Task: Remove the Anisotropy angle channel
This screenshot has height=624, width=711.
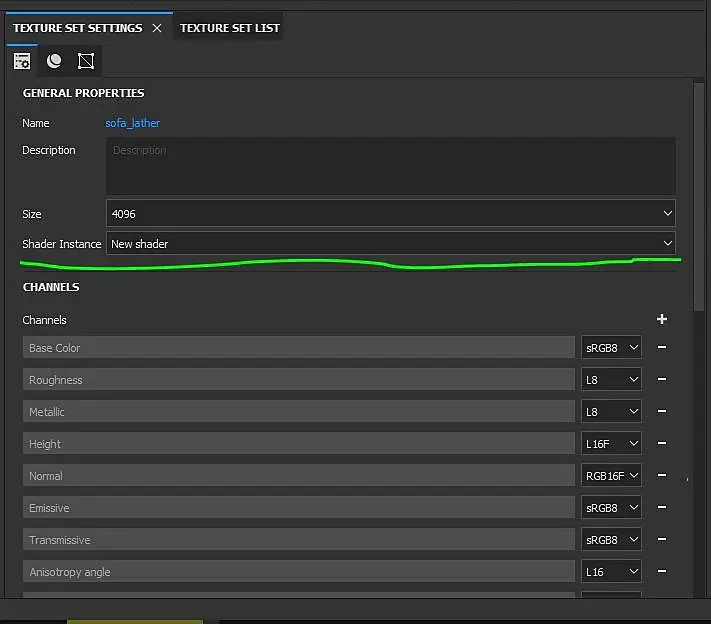Action: click(x=662, y=571)
